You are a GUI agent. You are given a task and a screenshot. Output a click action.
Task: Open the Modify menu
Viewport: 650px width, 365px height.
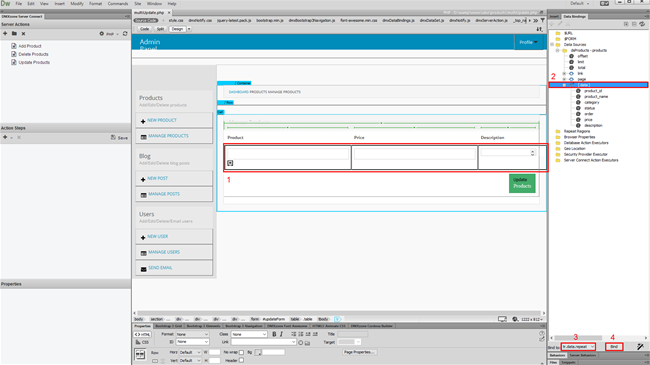pyautogui.click(x=77, y=3)
